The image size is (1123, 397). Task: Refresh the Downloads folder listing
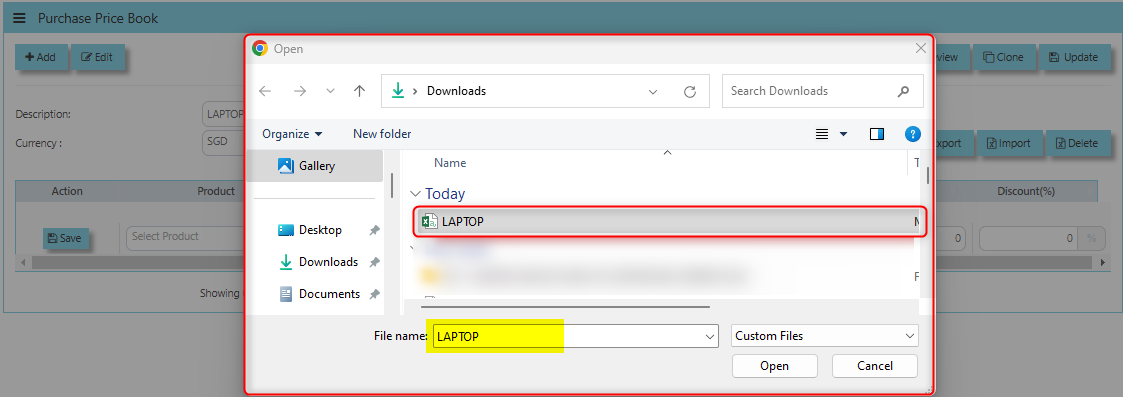pyautogui.click(x=690, y=91)
